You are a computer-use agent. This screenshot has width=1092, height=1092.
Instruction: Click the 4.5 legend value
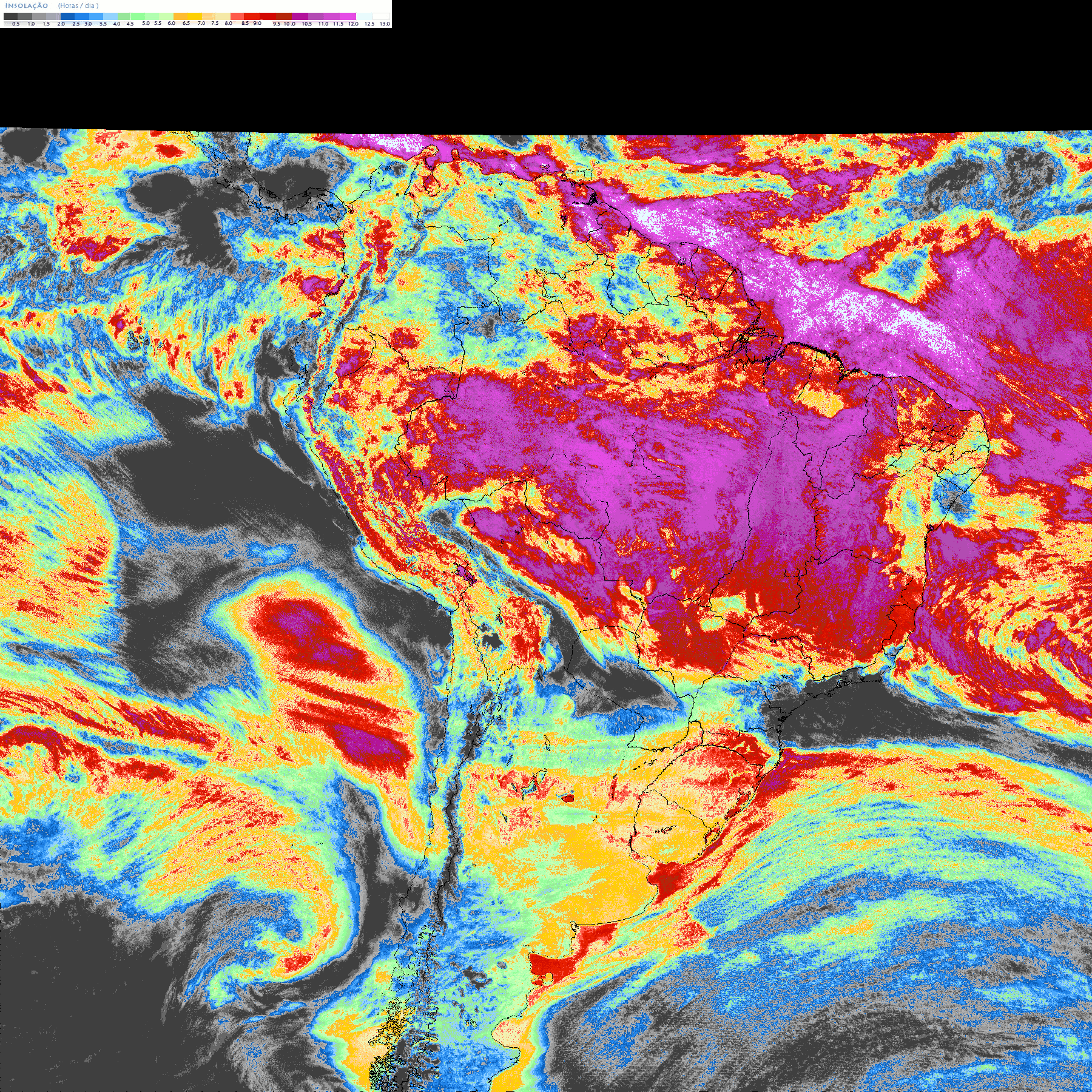coord(130,24)
